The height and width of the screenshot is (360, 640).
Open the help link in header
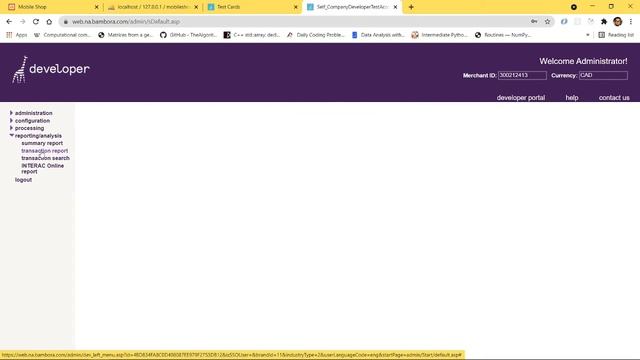[x=571, y=98]
